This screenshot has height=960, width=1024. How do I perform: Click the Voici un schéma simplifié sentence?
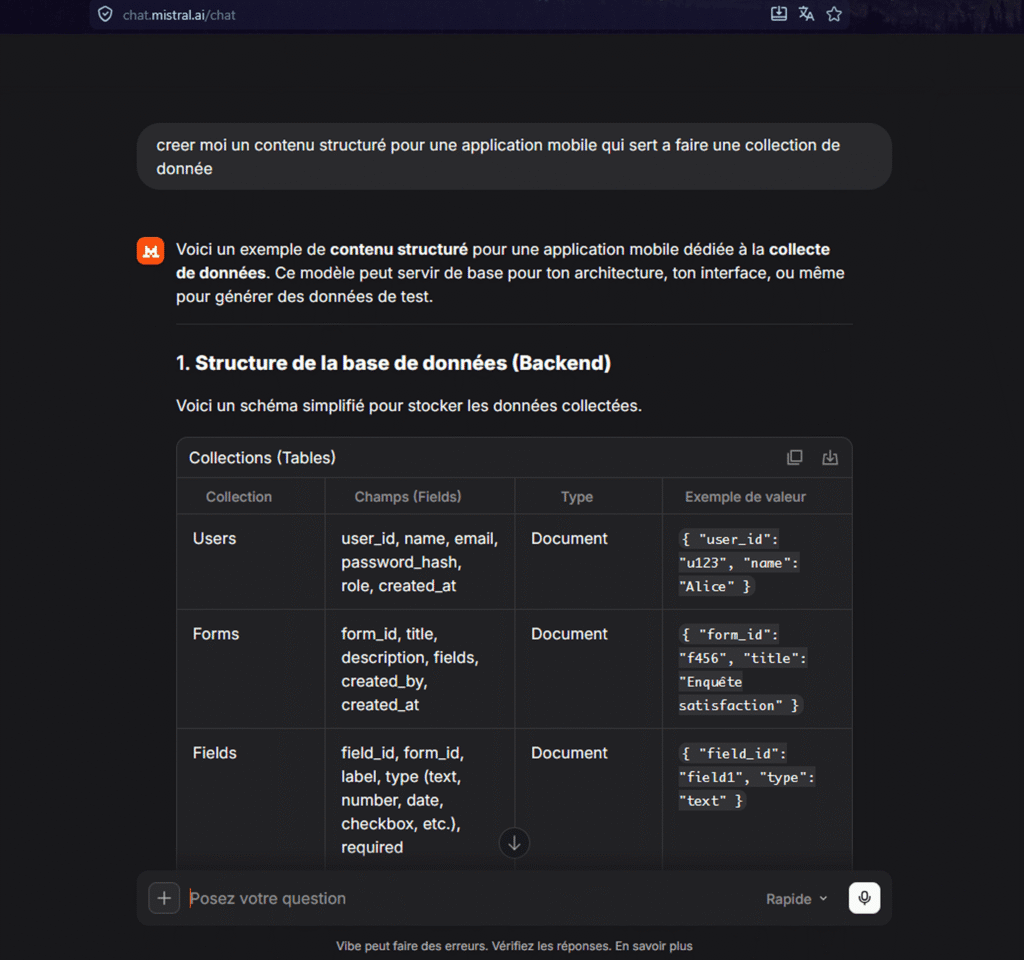tap(409, 406)
